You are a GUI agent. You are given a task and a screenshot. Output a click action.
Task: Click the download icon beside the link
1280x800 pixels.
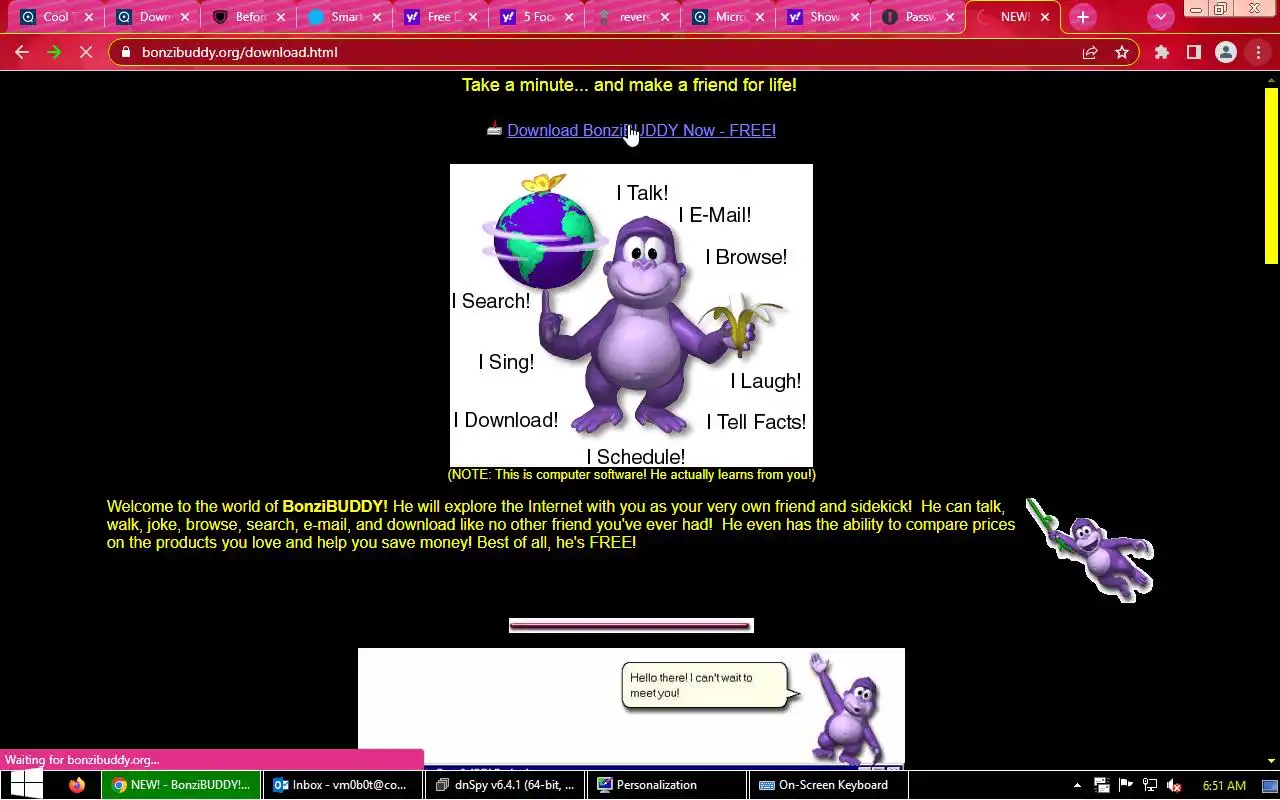point(494,129)
